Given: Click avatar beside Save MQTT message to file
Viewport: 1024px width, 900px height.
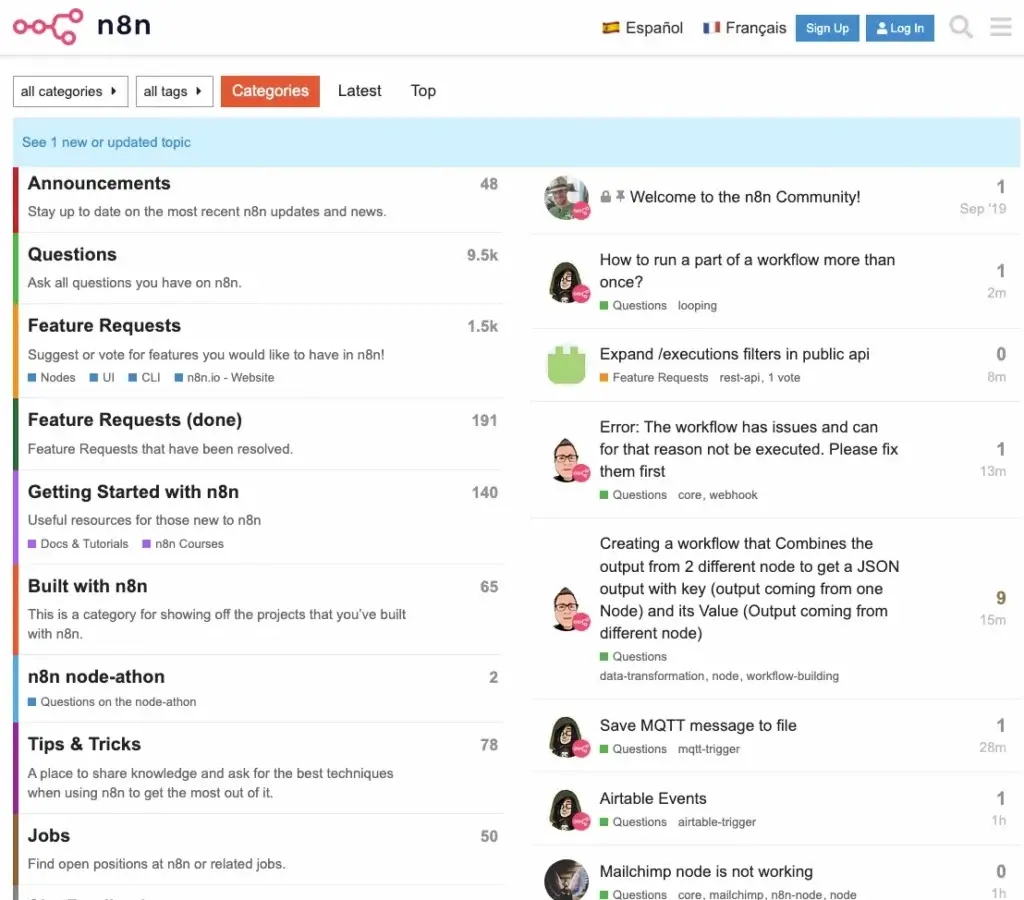Looking at the screenshot, I should pyautogui.click(x=566, y=736).
